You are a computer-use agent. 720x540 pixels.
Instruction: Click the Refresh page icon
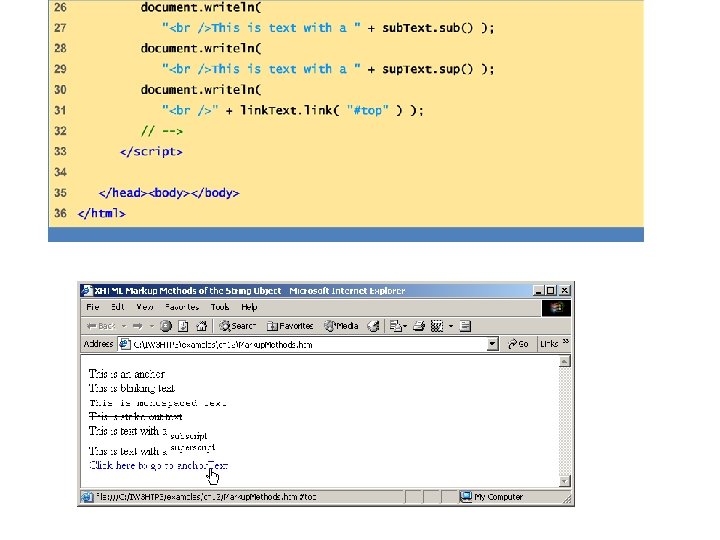[x=183, y=326]
